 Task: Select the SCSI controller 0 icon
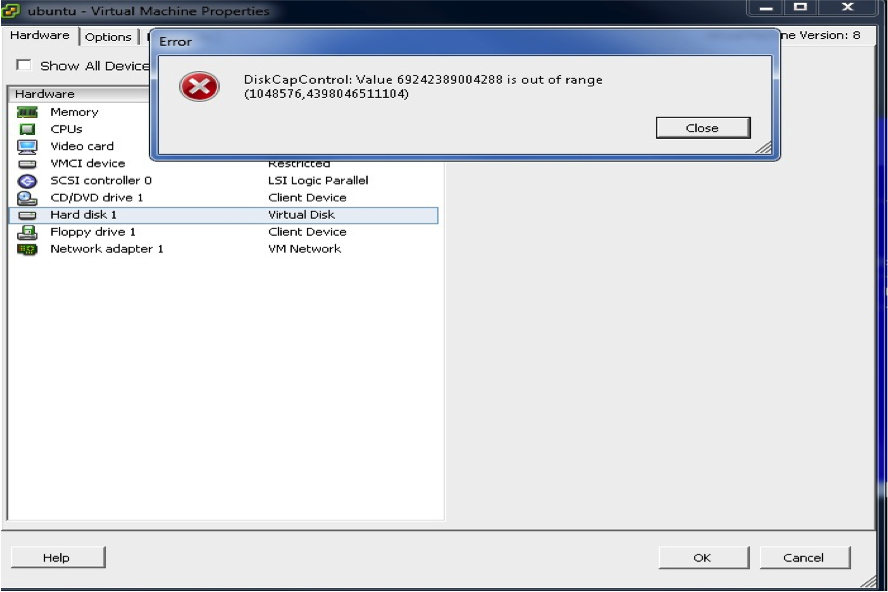coord(27,181)
